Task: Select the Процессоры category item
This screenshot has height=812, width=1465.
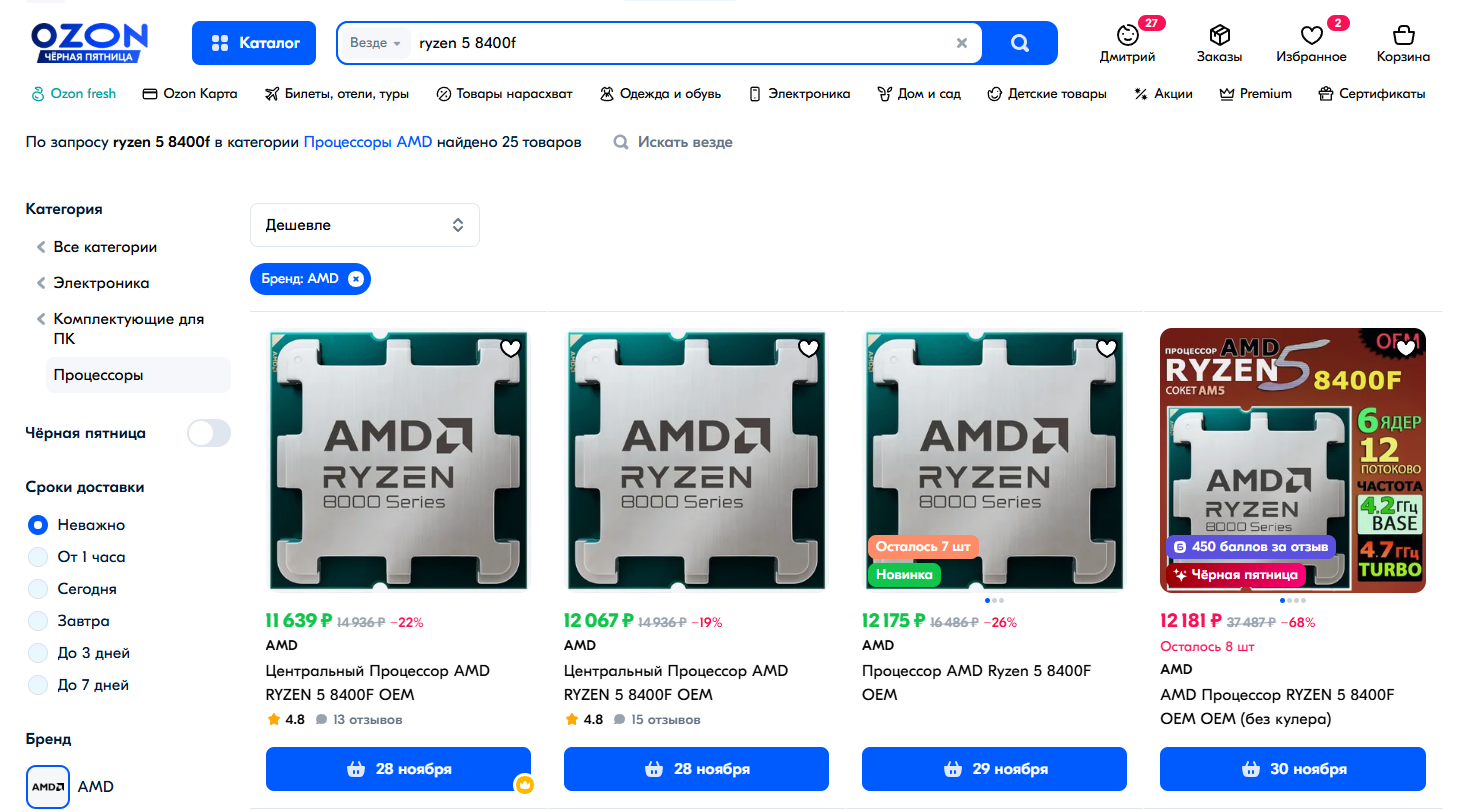Action: (x=138, y=375)
